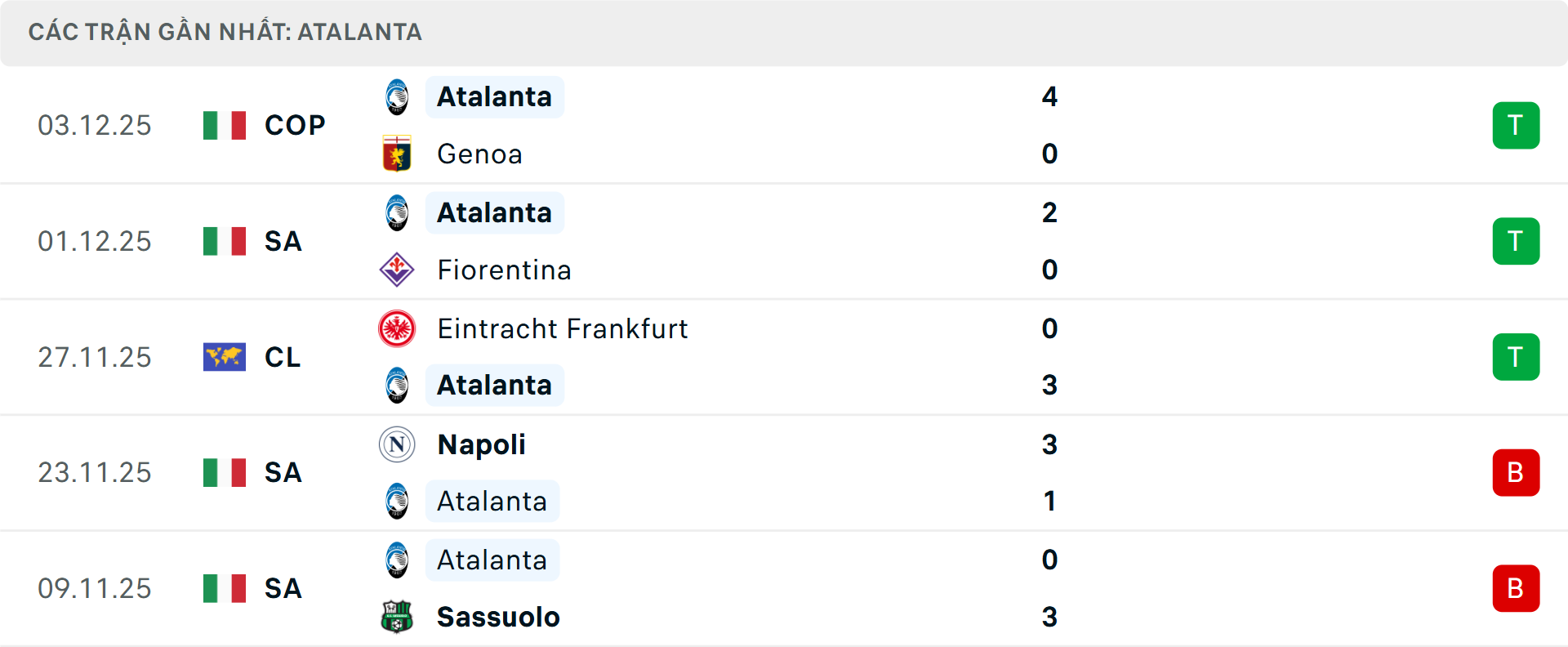Click the Champions League flag icon
Screen dimensions: 1568x647
coord(225,357)
